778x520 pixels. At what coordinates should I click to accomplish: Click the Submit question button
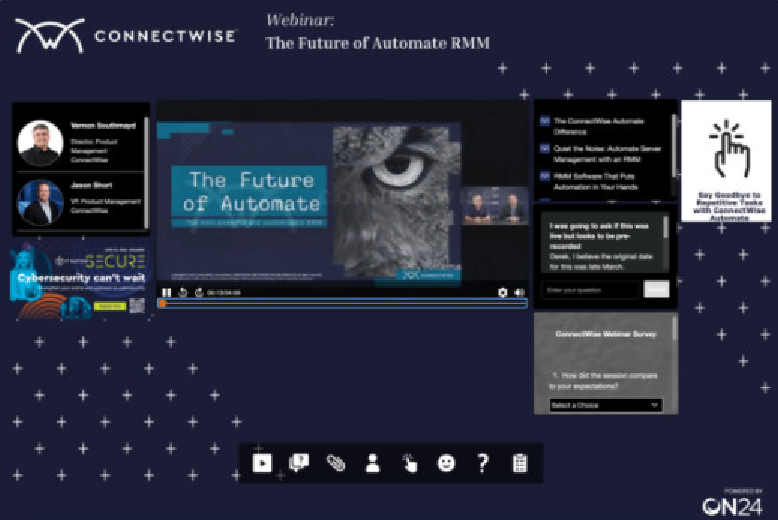pyautogui.click(x=656, y=289)
